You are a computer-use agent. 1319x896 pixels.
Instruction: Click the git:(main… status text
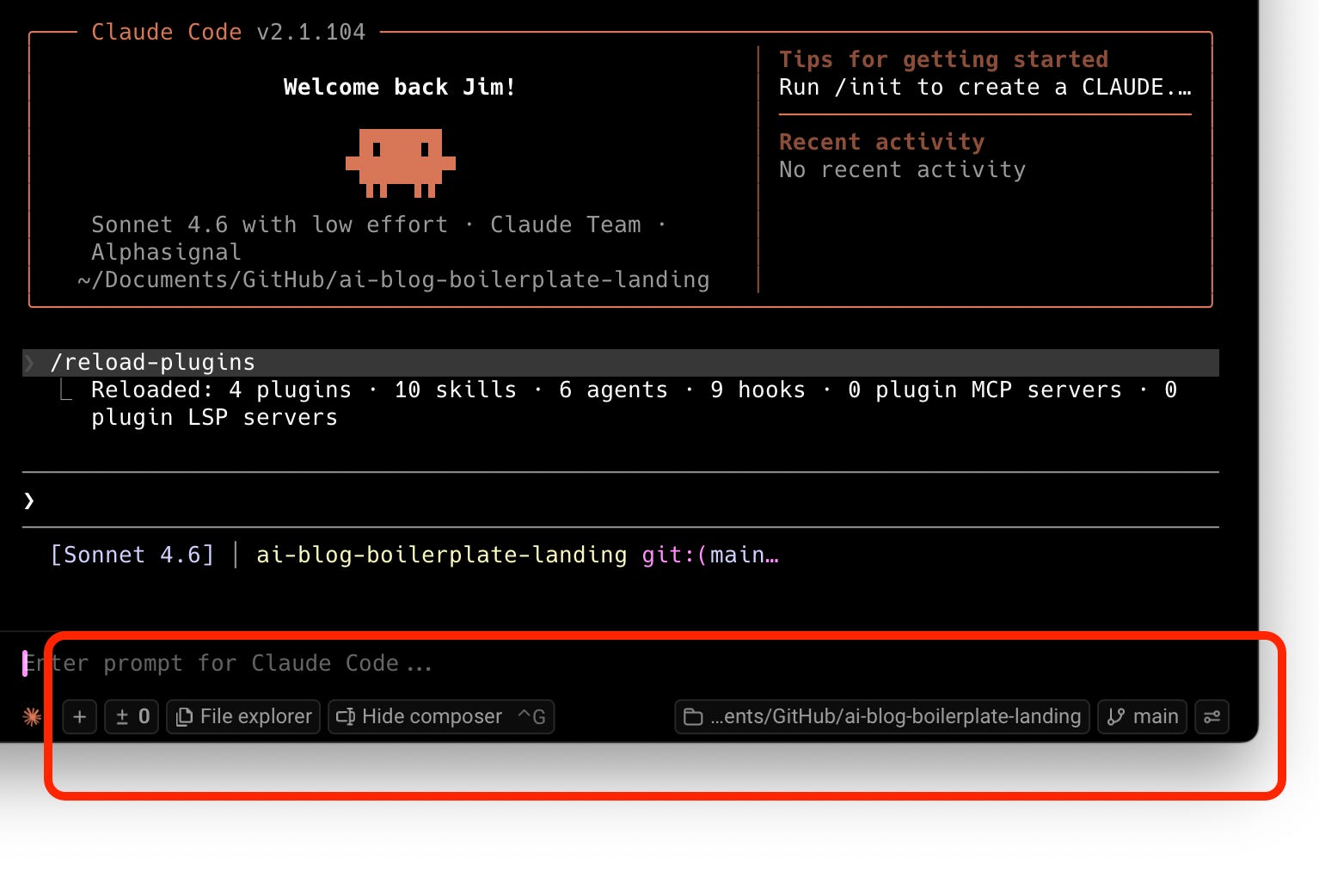click(710, 555)
